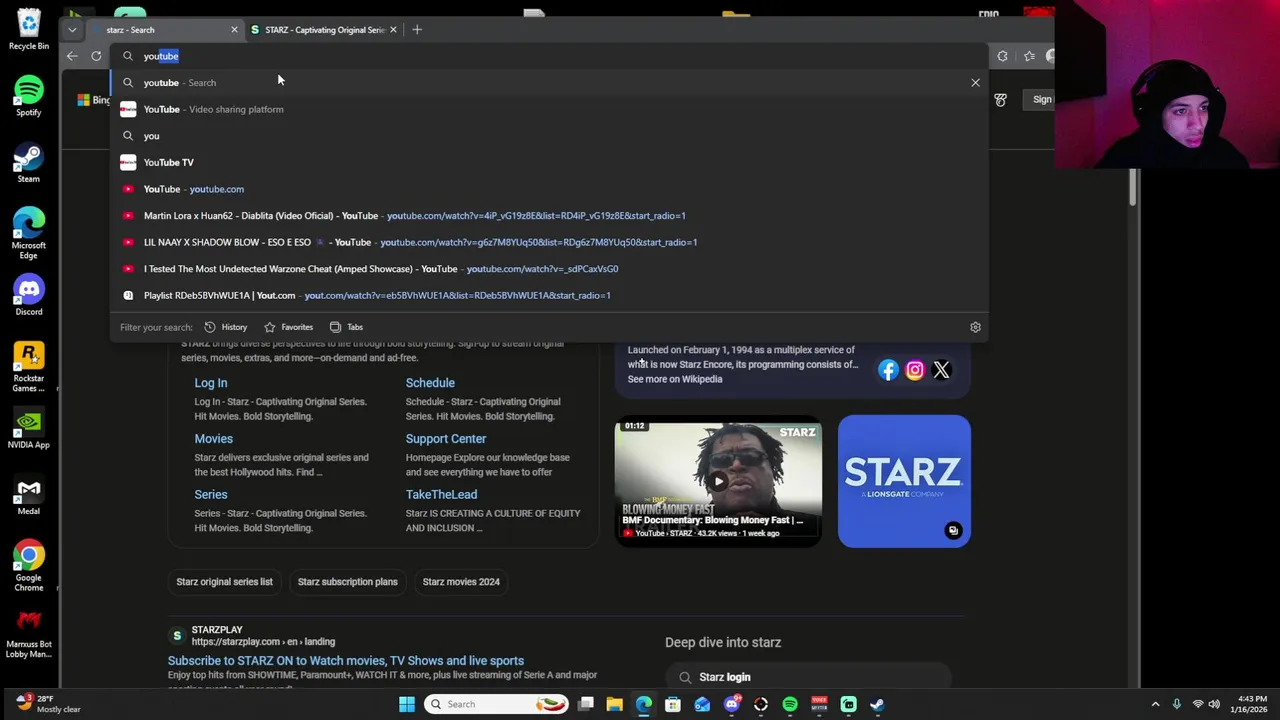Viewport: 1280px width, 720px height.
Task: Close the STARZ Captivating Original Series tab
Action: [x=393, y=30]
